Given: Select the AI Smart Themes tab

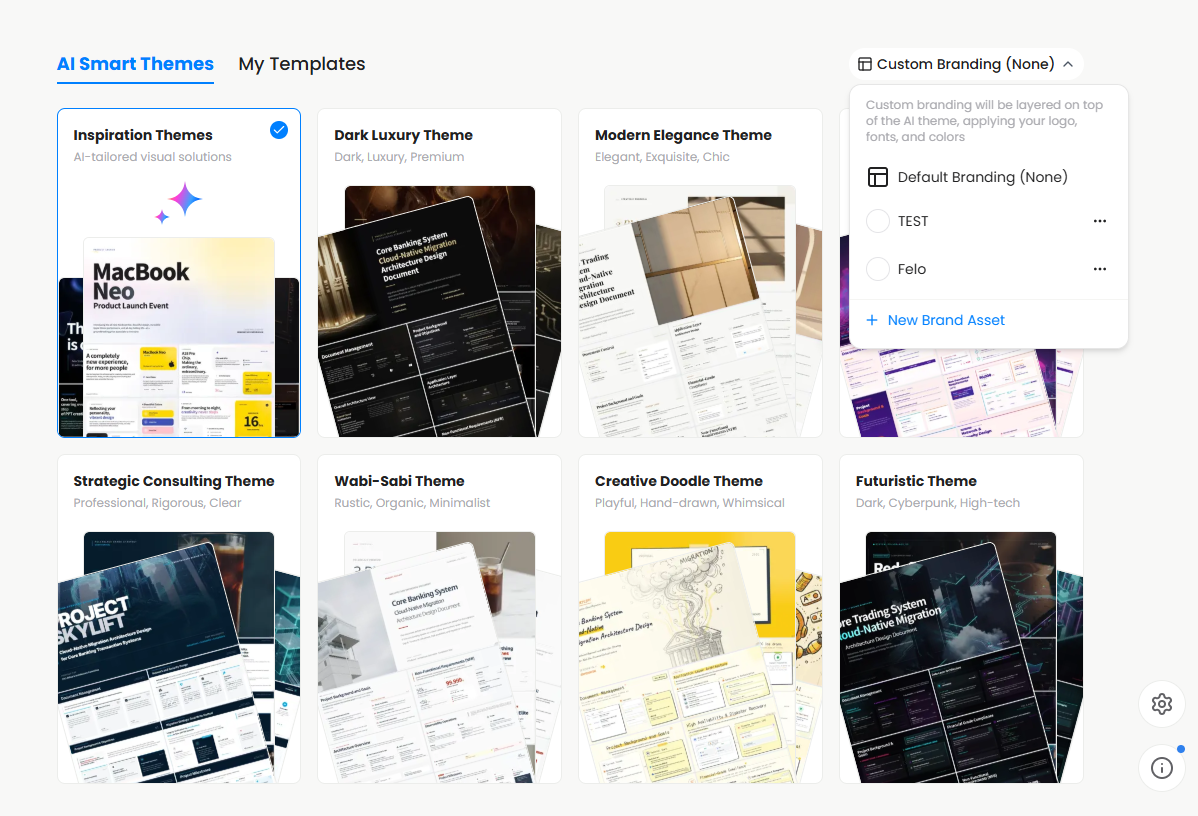Looking at the screenshot, I should pyautogui.click(x=135, y=63).
